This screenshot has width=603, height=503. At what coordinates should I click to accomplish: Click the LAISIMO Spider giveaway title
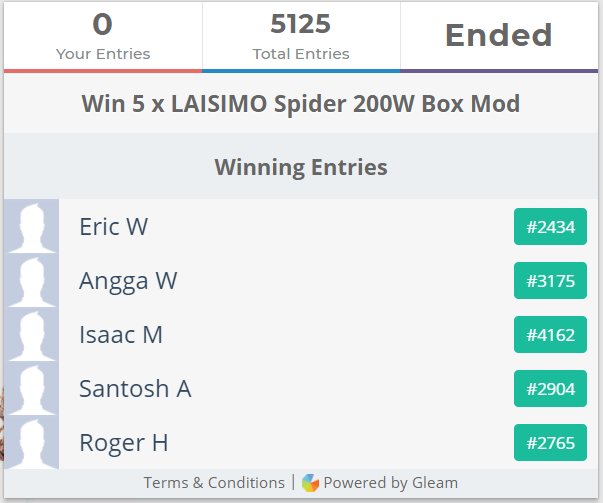[x=301, y=104]
